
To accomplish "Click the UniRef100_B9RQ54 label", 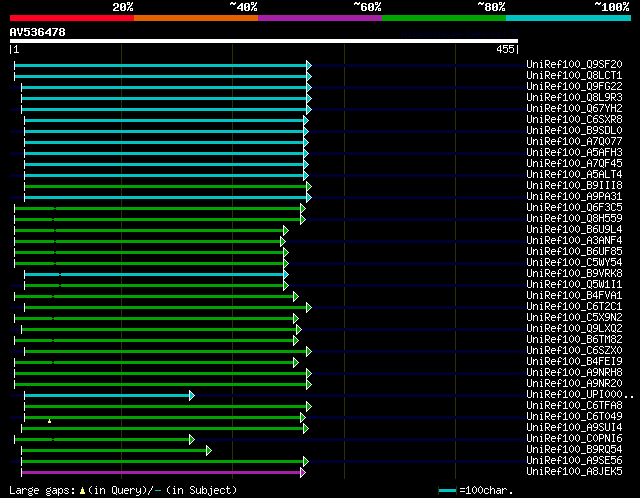I will [x=574, y=449].
